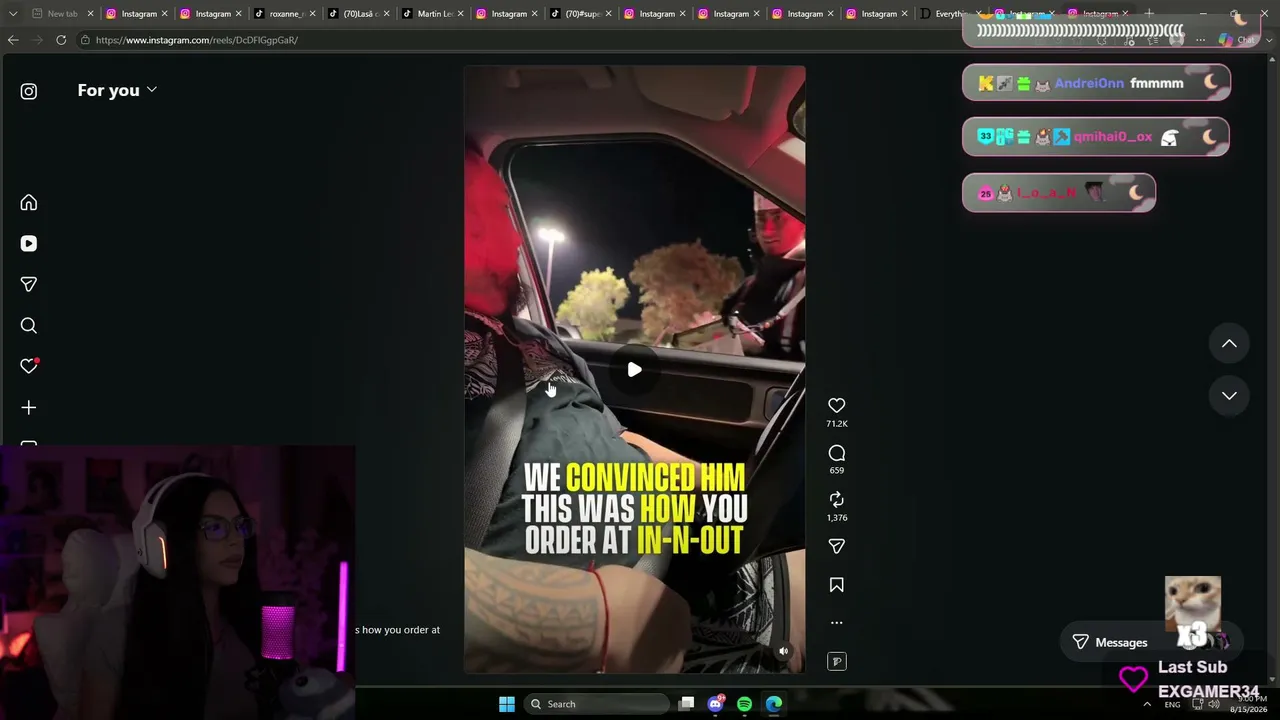Save the reel with bookmark icon
This screenshot has width=1280, height=720.
point(837,585)
